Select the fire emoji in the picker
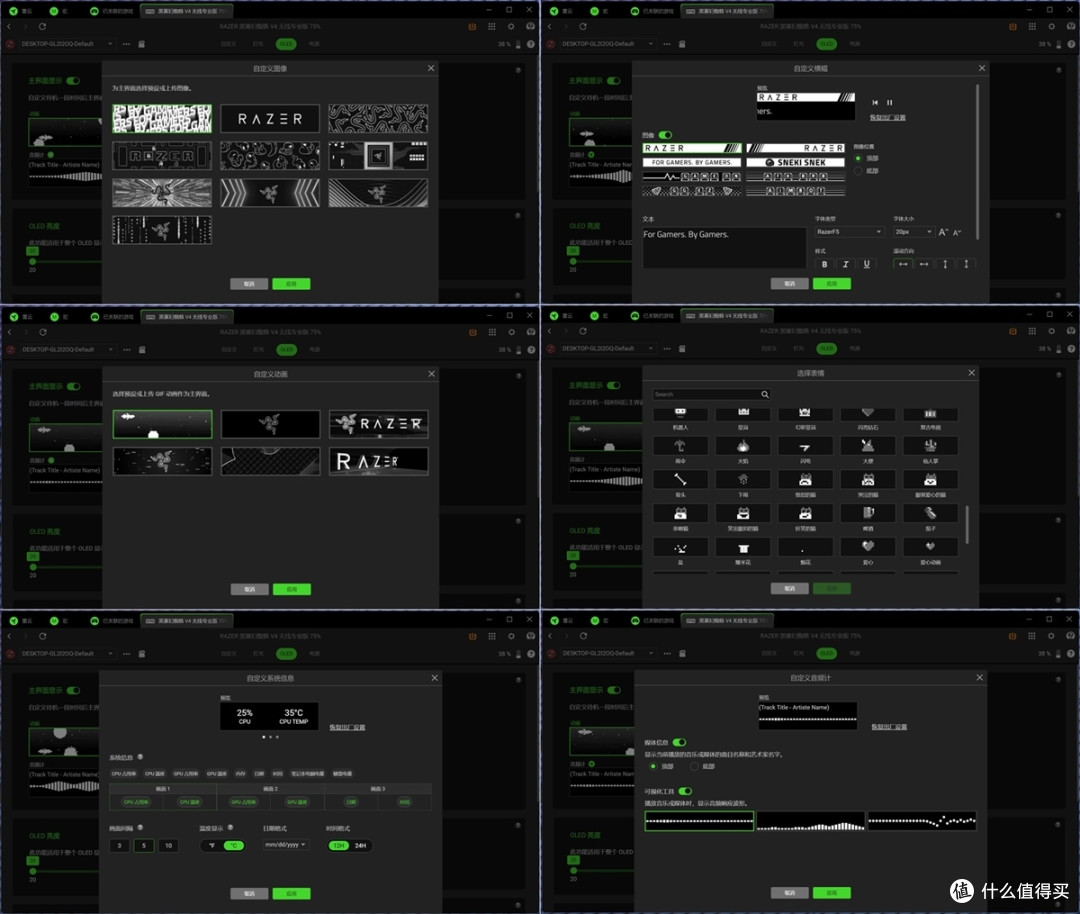Image resolution: width=1080 pixels, height=914 pixels. pyautogui.click(x=742, y=446)
